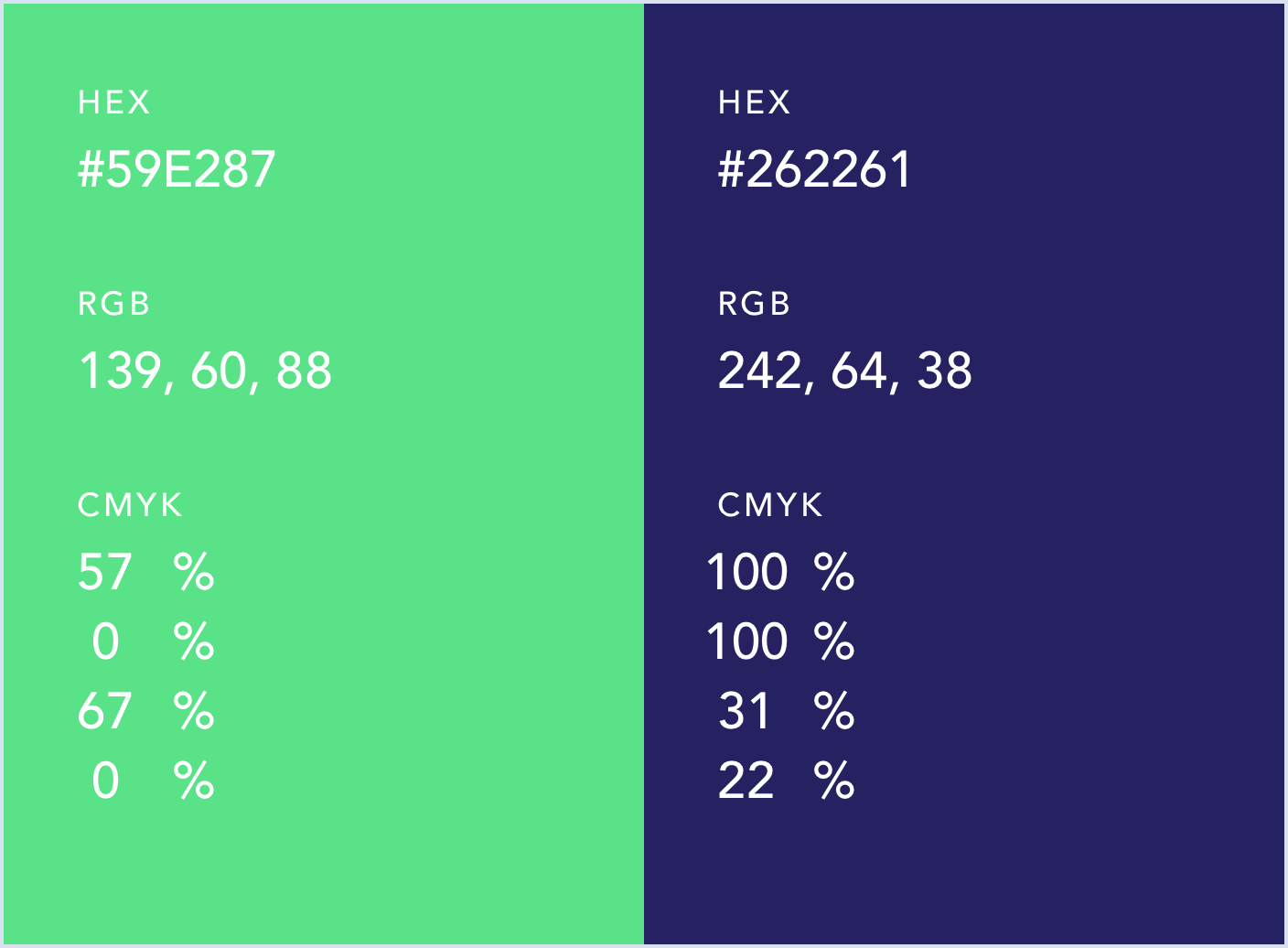Click the 0 % value below 57 %
1288x948 pixels.
(x=151, y=641)
